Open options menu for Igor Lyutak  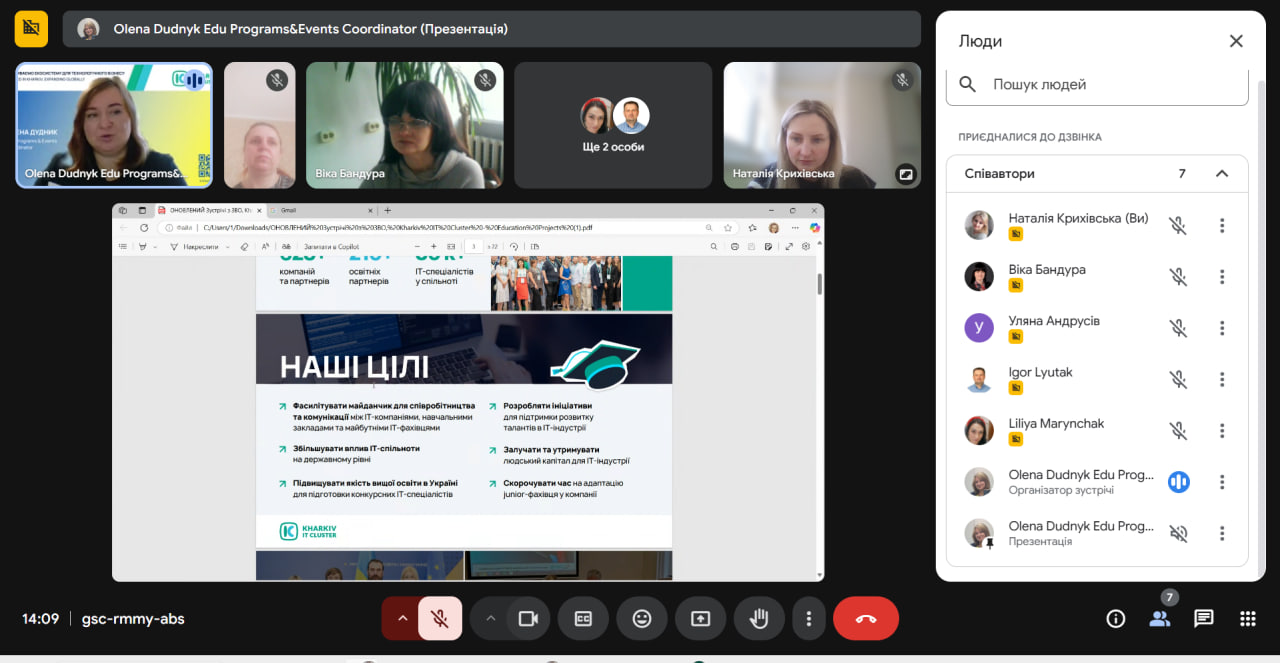pyautogui.click(x=1222, y=379)
